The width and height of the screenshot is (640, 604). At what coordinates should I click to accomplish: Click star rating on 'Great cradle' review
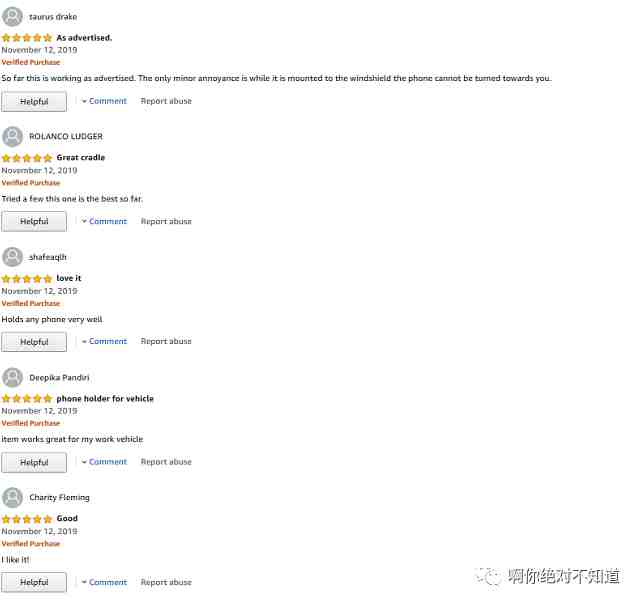[27, 158]
